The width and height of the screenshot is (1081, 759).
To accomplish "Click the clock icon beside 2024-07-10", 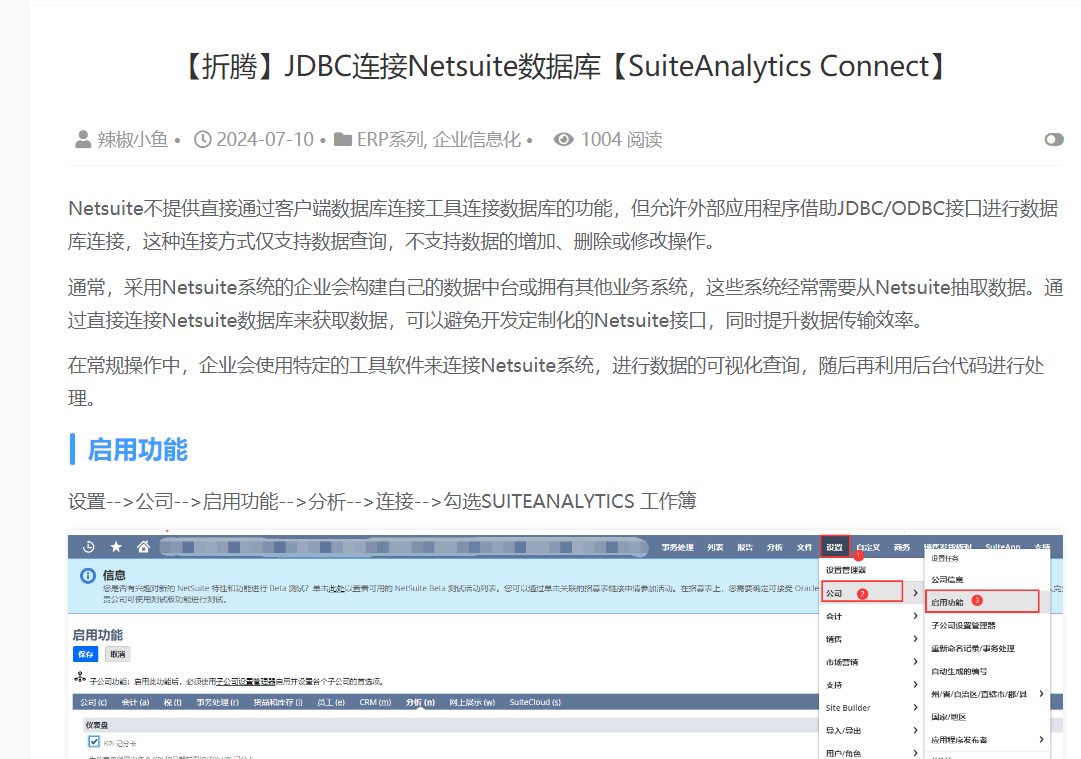I will click(202, 139).
